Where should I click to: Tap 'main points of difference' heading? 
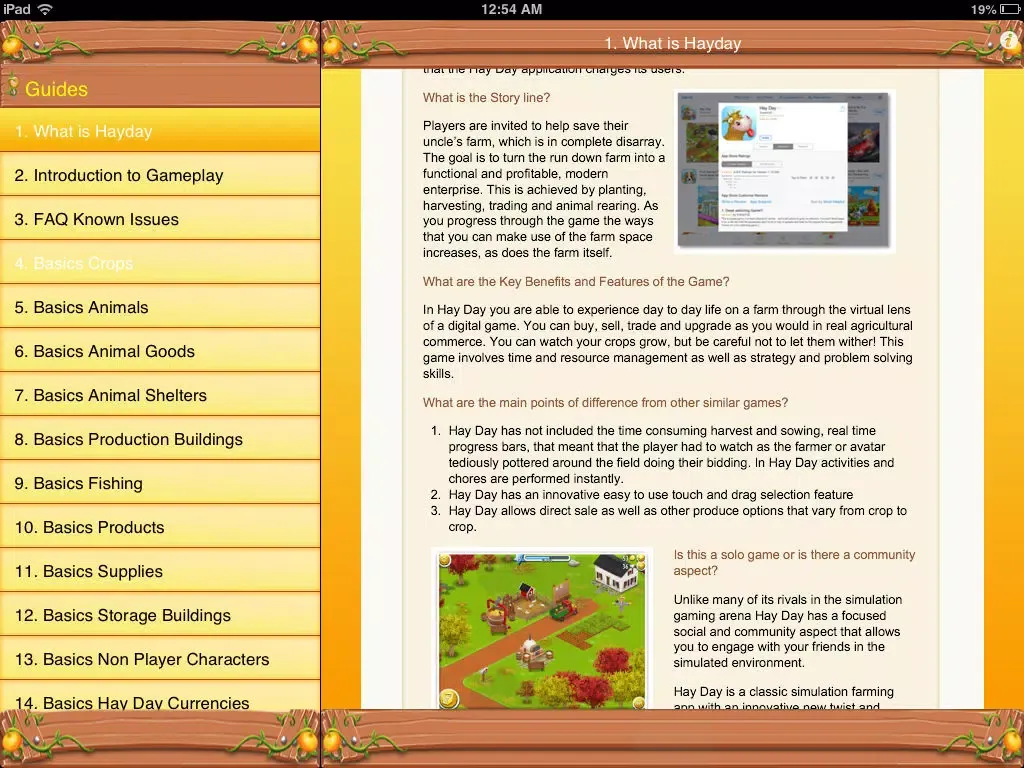[x=605, y=402]
